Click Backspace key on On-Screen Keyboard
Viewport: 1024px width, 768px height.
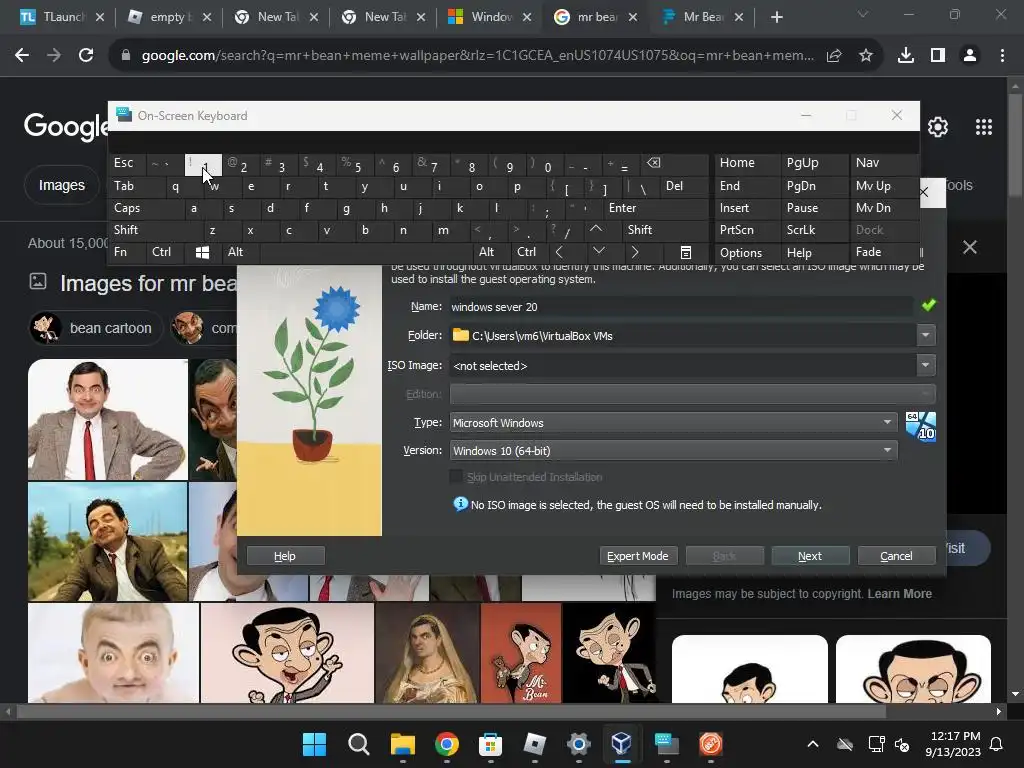pos(653,163)
